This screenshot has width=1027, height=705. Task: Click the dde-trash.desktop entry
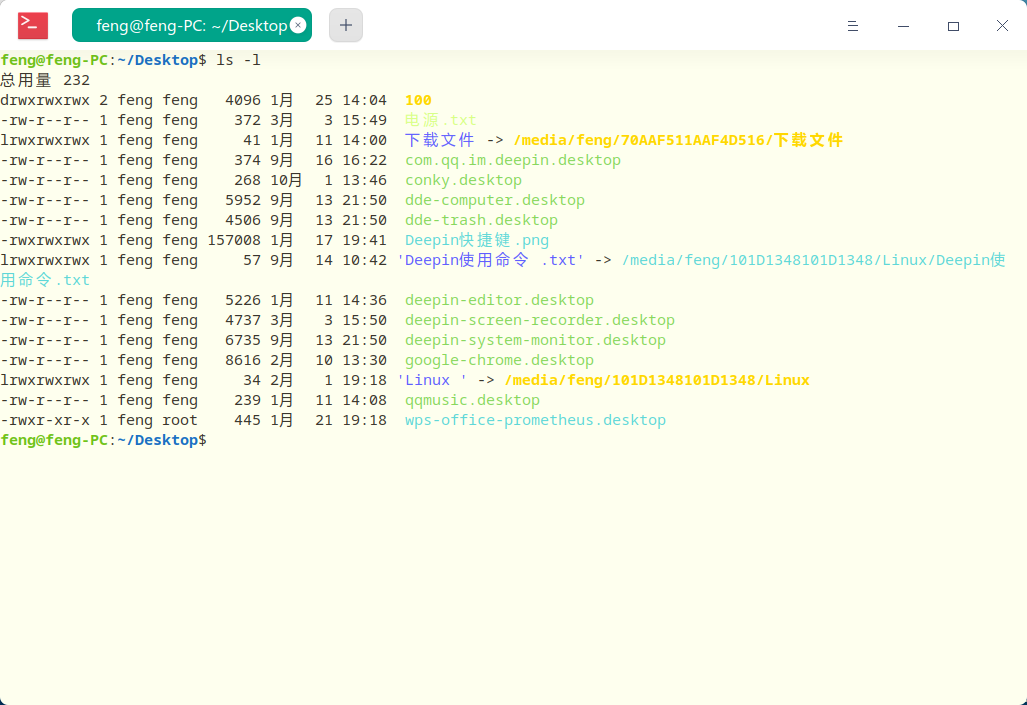[481, 220]
